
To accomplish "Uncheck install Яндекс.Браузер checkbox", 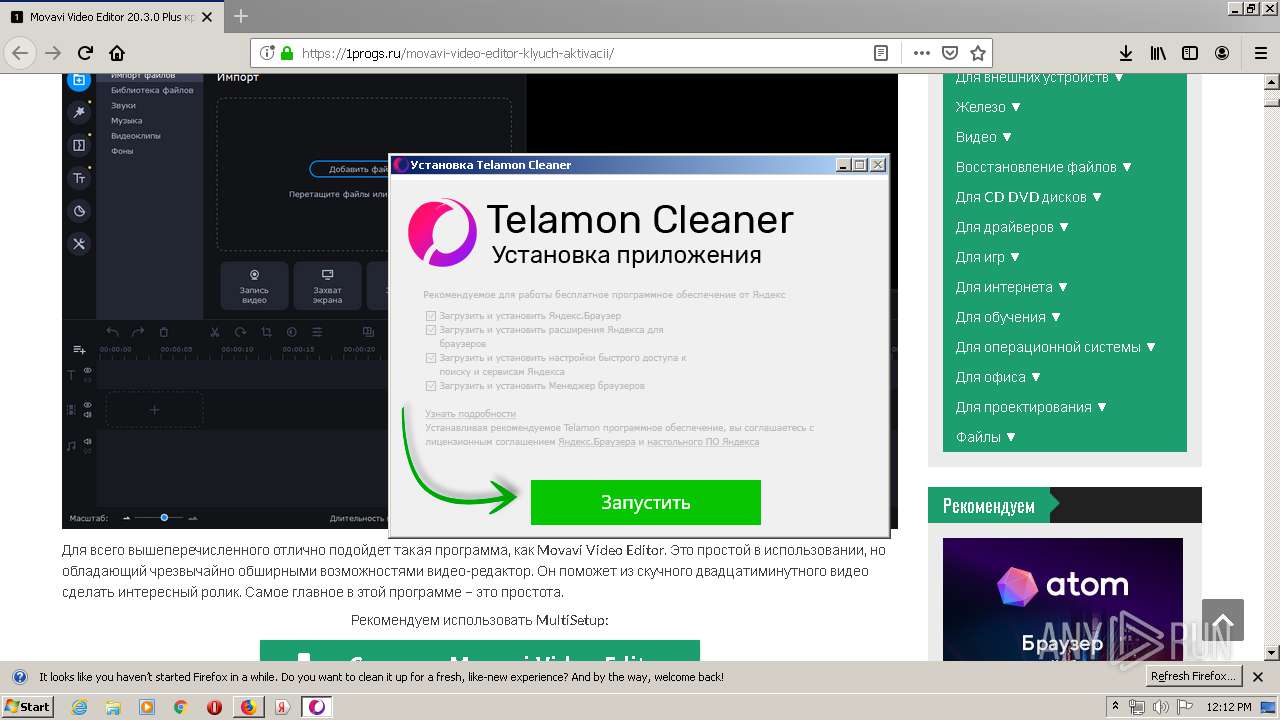I will point(431,316).
